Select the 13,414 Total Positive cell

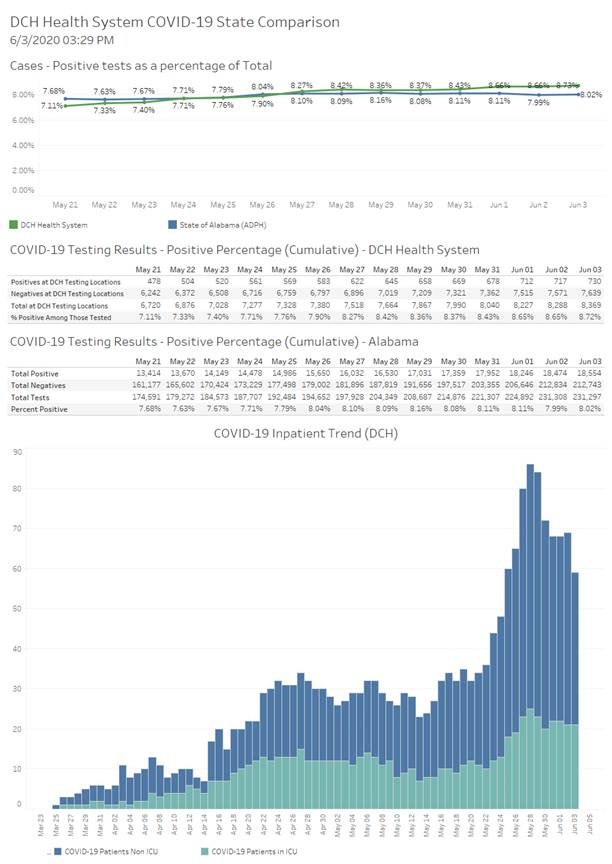pyautogui.click(x=149, y=373)
